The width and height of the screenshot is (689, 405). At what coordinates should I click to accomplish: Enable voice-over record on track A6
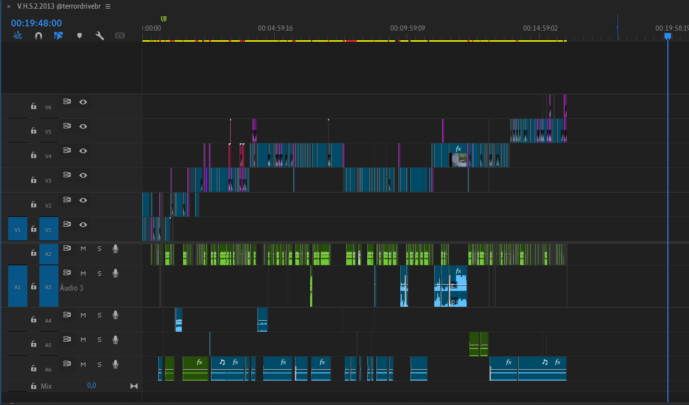tap(115, 365)
